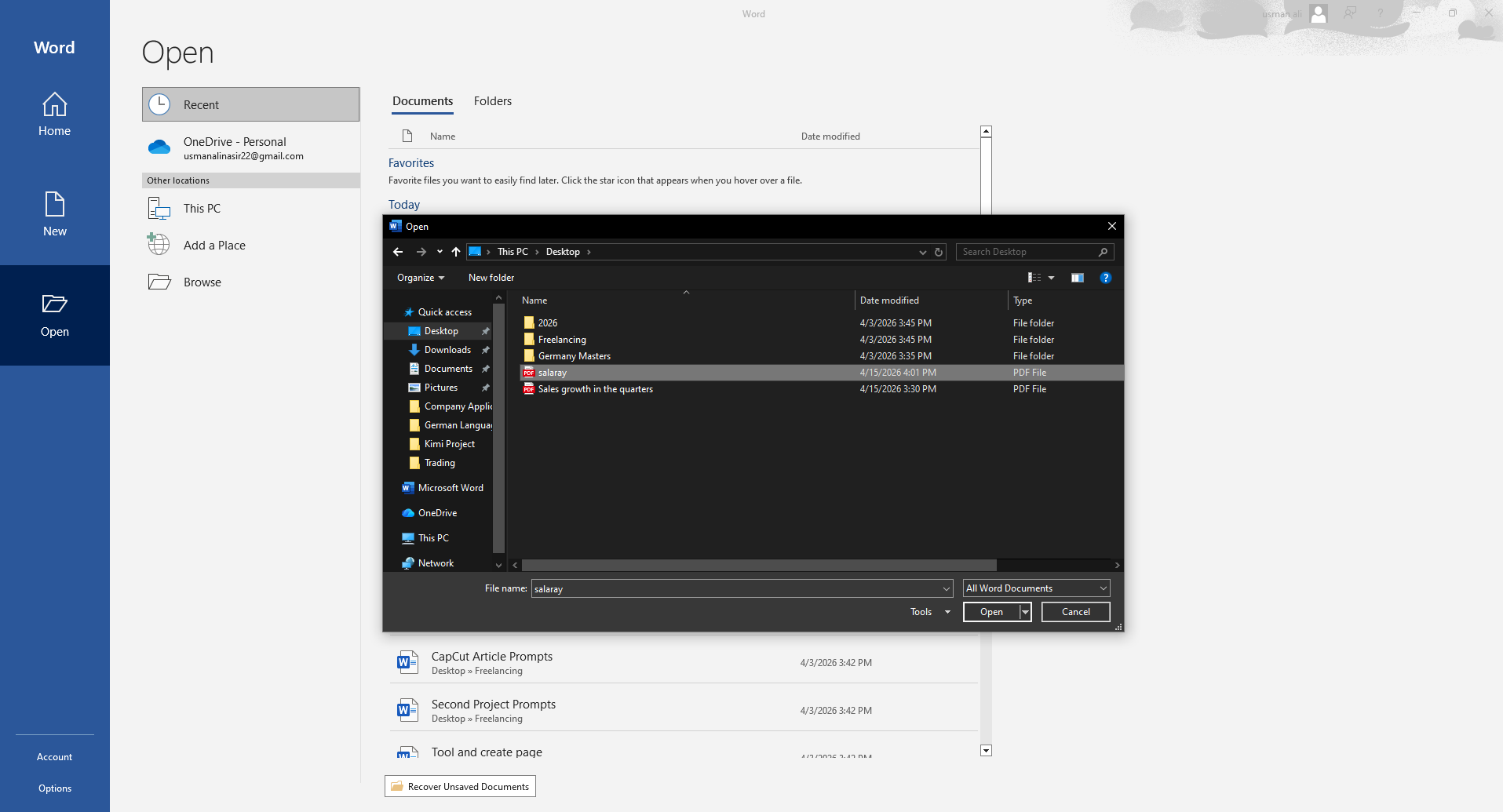The width and height of the screenshot is (1503, 812).
Task: Click the 2026 folder icon
Action: click(529, 323)
